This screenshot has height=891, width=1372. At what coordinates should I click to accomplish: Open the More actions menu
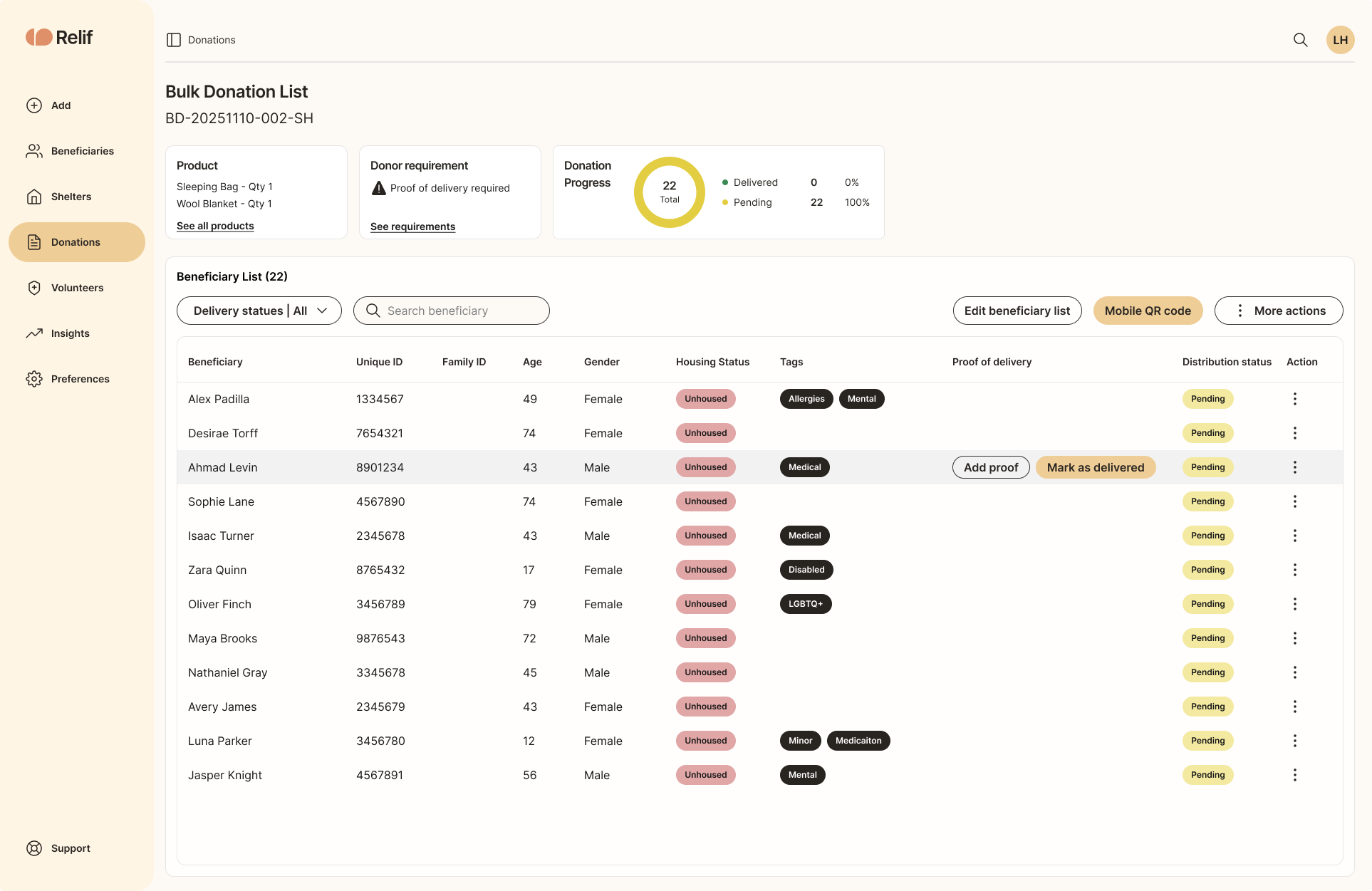(x=1279, y=311)
